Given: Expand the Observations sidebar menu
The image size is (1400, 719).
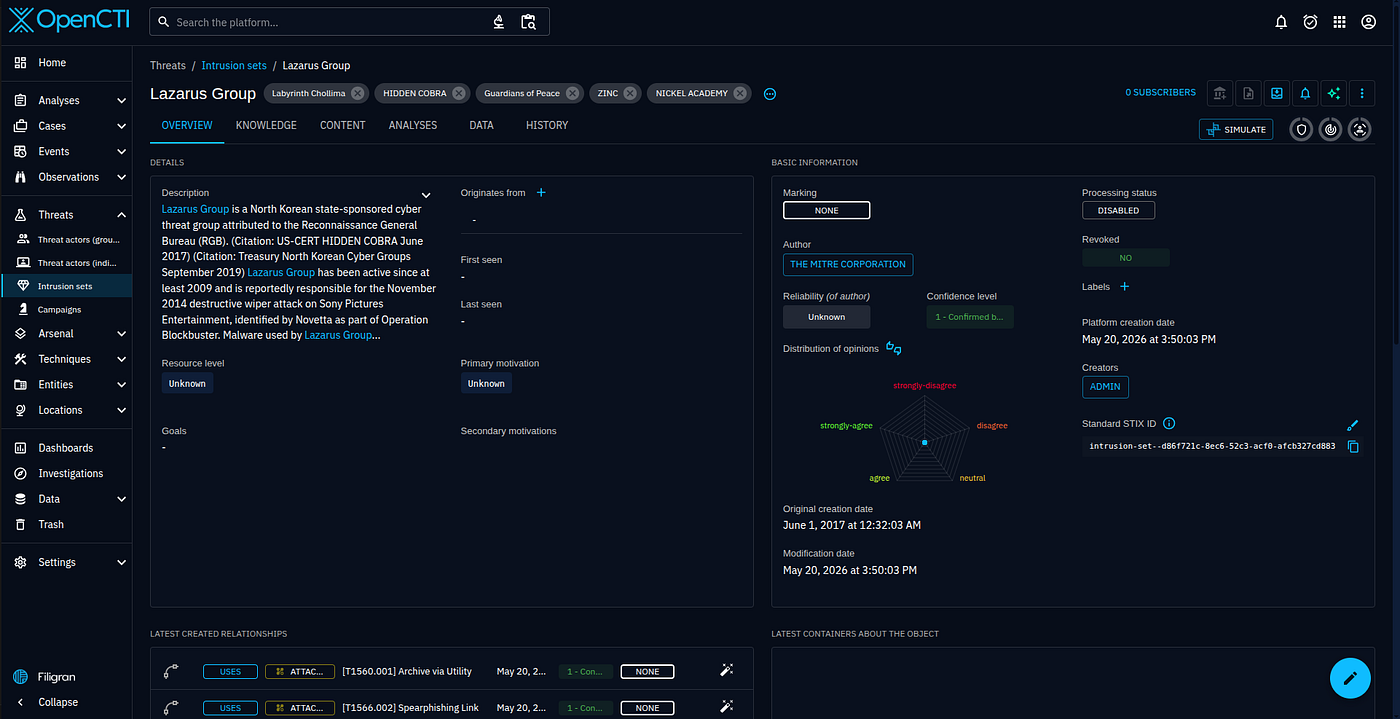Looking at the screenshot, I should coord(121,177).
